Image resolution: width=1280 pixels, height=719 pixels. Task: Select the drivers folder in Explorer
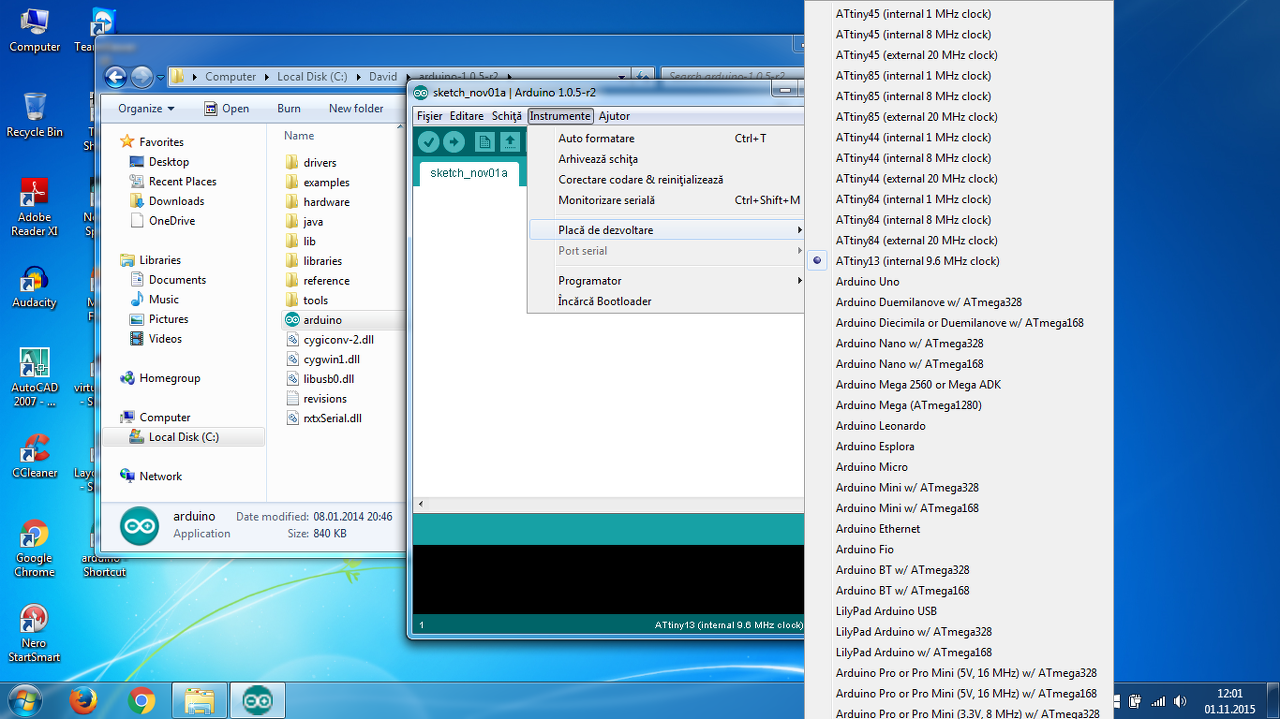(320, 163)
